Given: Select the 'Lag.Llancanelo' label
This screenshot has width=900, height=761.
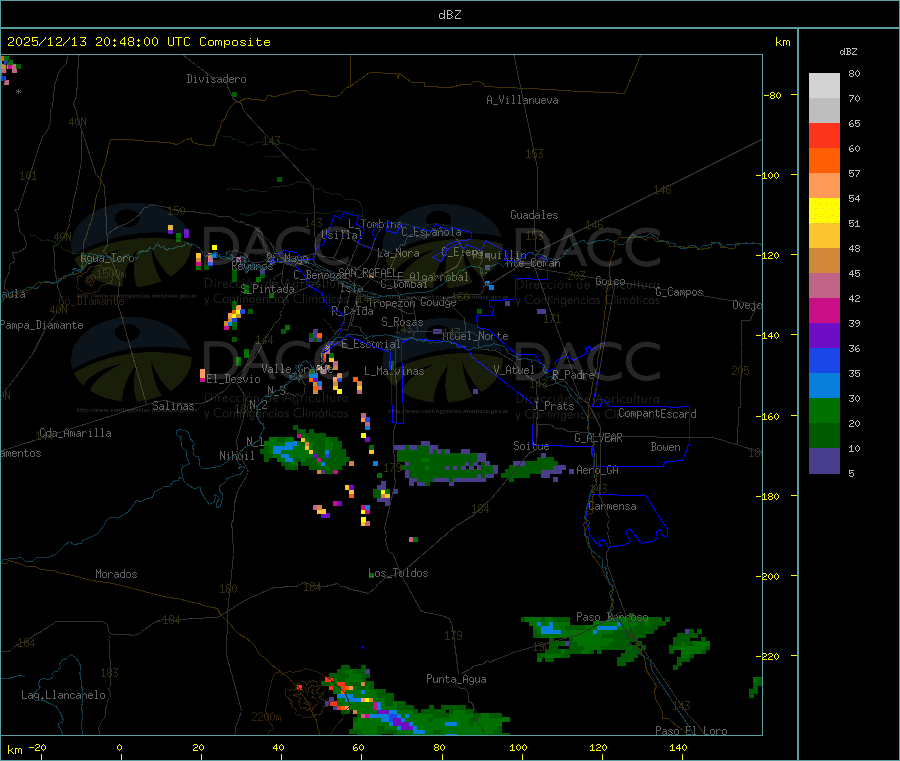Looking at the screenshot, I should pos(63,695).
